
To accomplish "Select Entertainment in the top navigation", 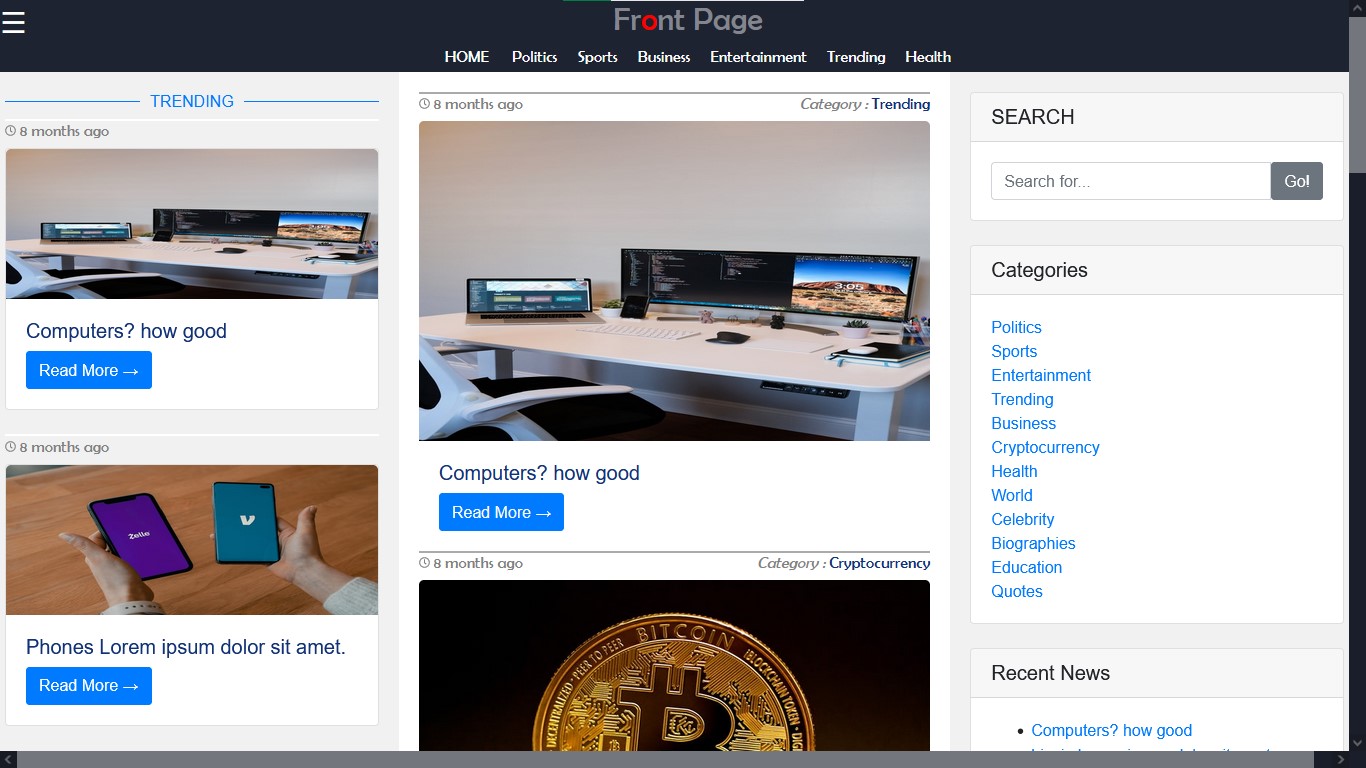I will [x=758, y=57].
